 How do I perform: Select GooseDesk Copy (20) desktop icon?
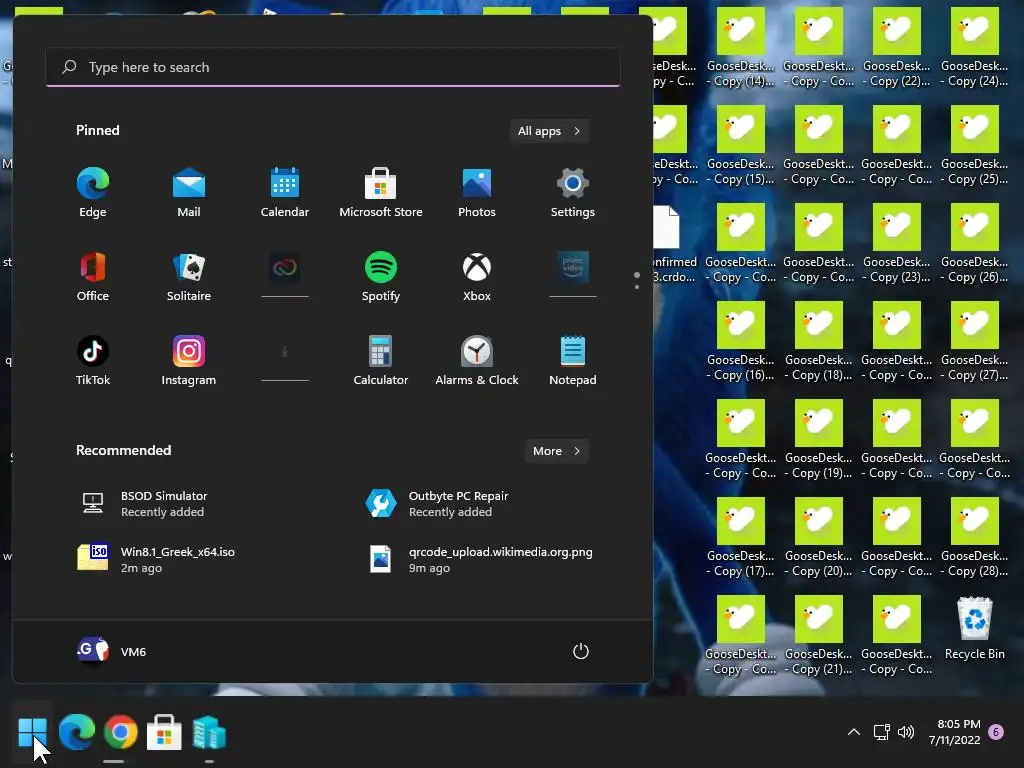coord(818,537)
